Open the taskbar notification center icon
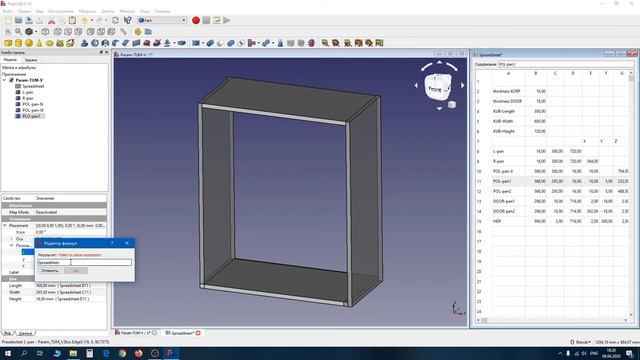Image resolution: width=640 pixels, height=360 pixels. pos(630,353)
